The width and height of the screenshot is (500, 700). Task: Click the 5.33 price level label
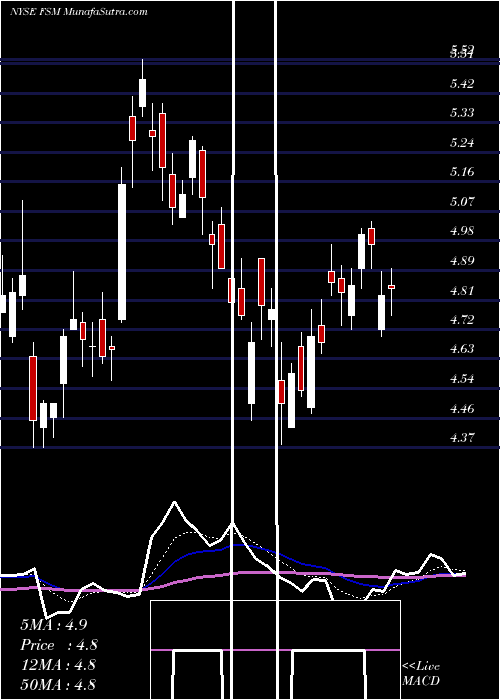pyautogui.click(x=462, y=112)
